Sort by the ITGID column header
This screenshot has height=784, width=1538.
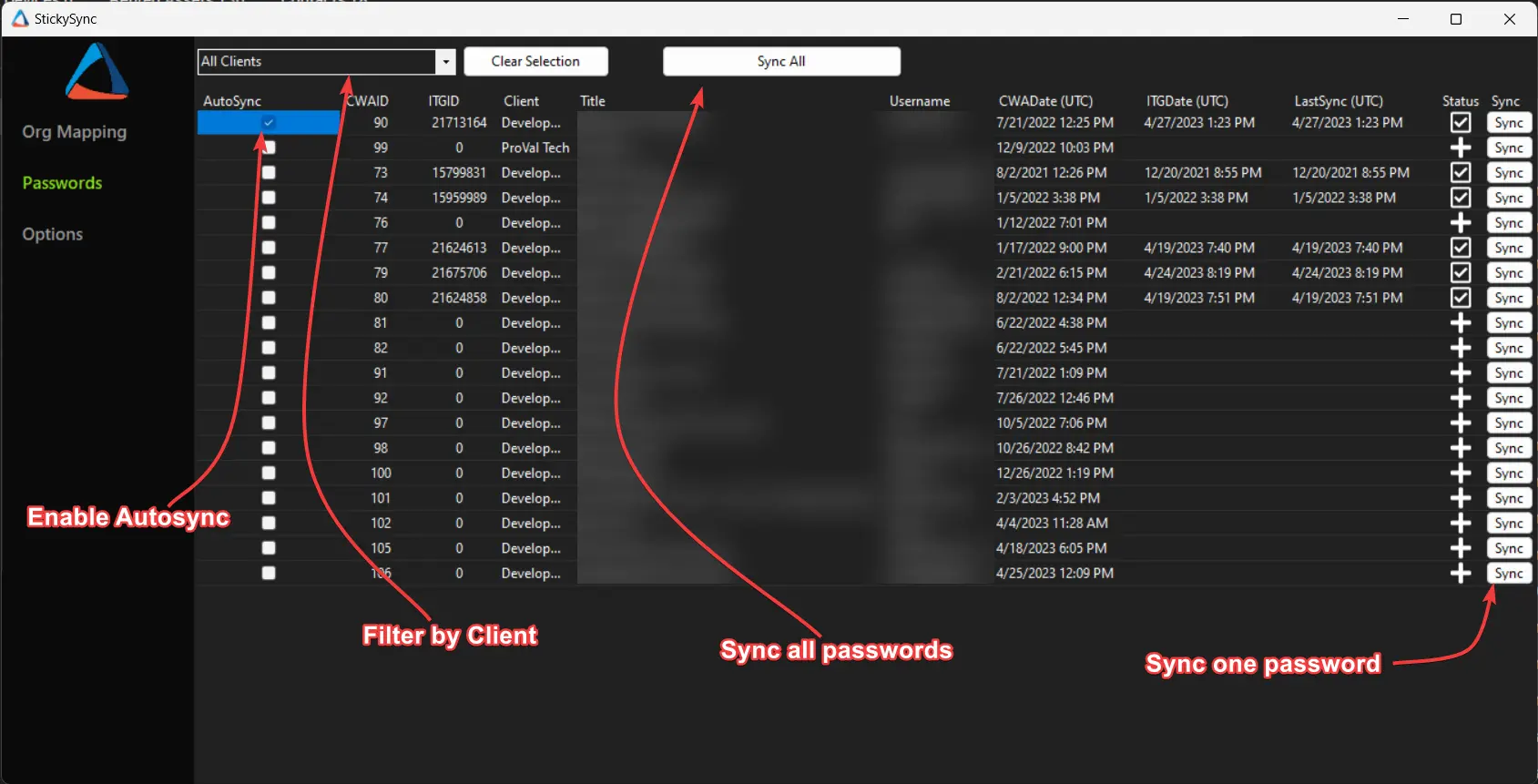tap(443, 101)
